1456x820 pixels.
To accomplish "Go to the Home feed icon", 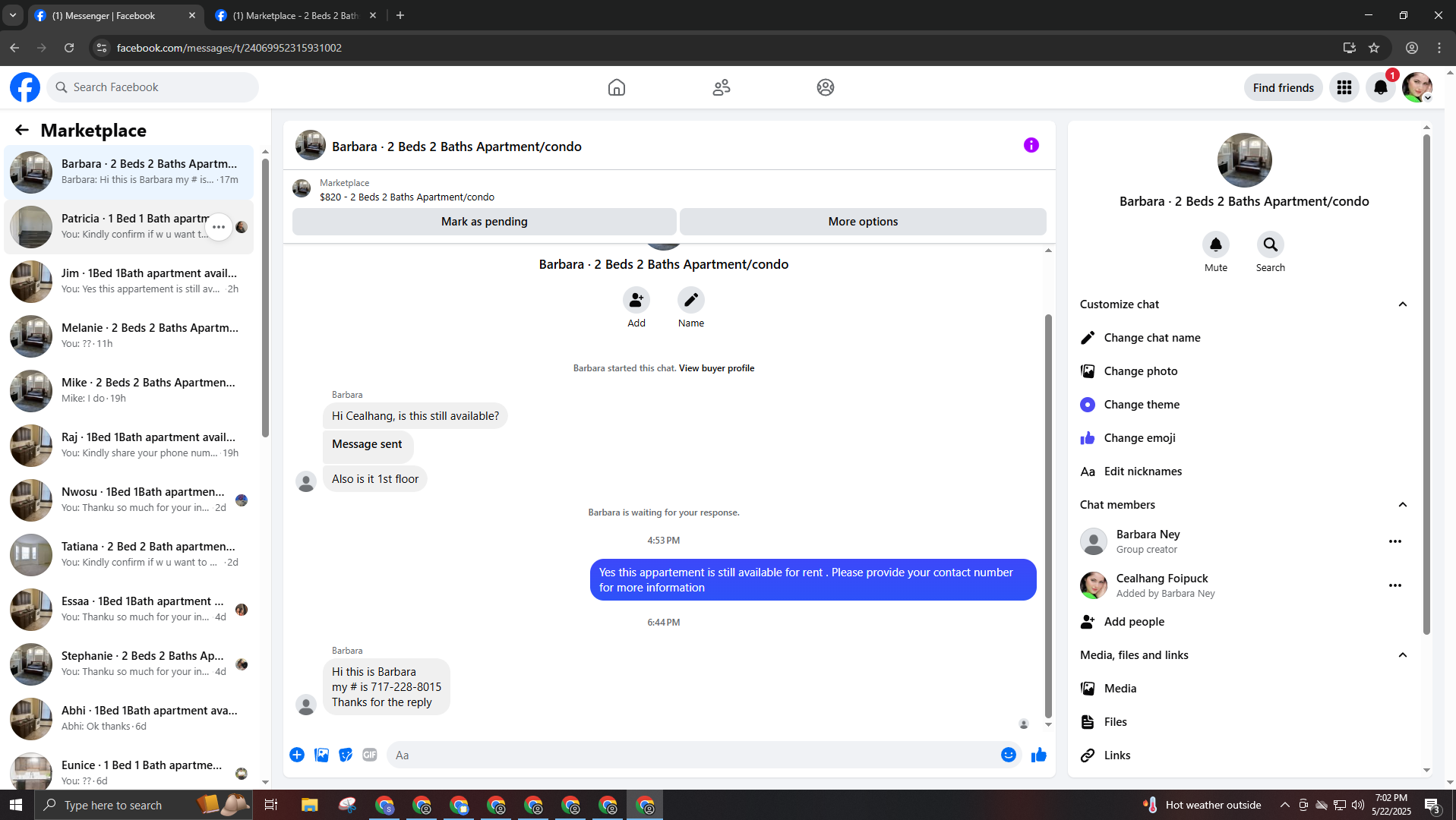I will pos(617,87).
